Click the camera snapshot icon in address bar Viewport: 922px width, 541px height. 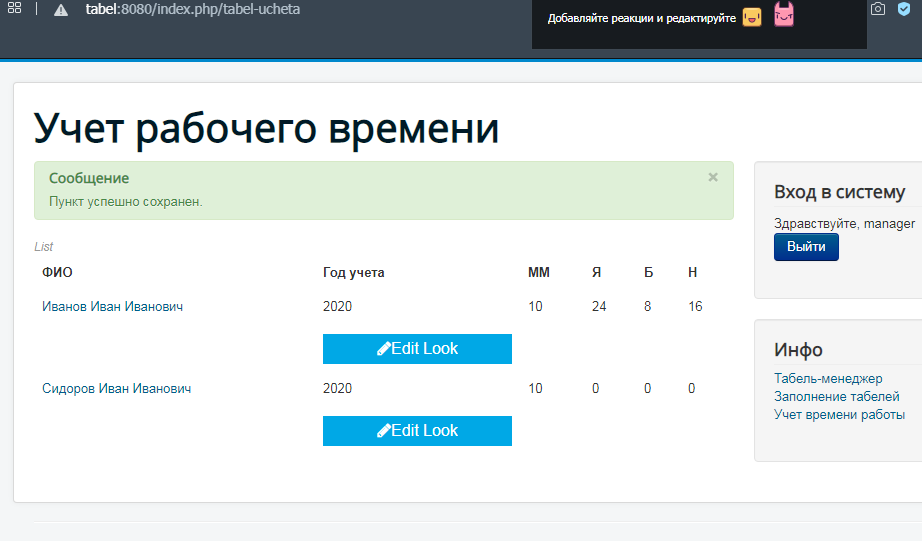click(x=878, y=9)
